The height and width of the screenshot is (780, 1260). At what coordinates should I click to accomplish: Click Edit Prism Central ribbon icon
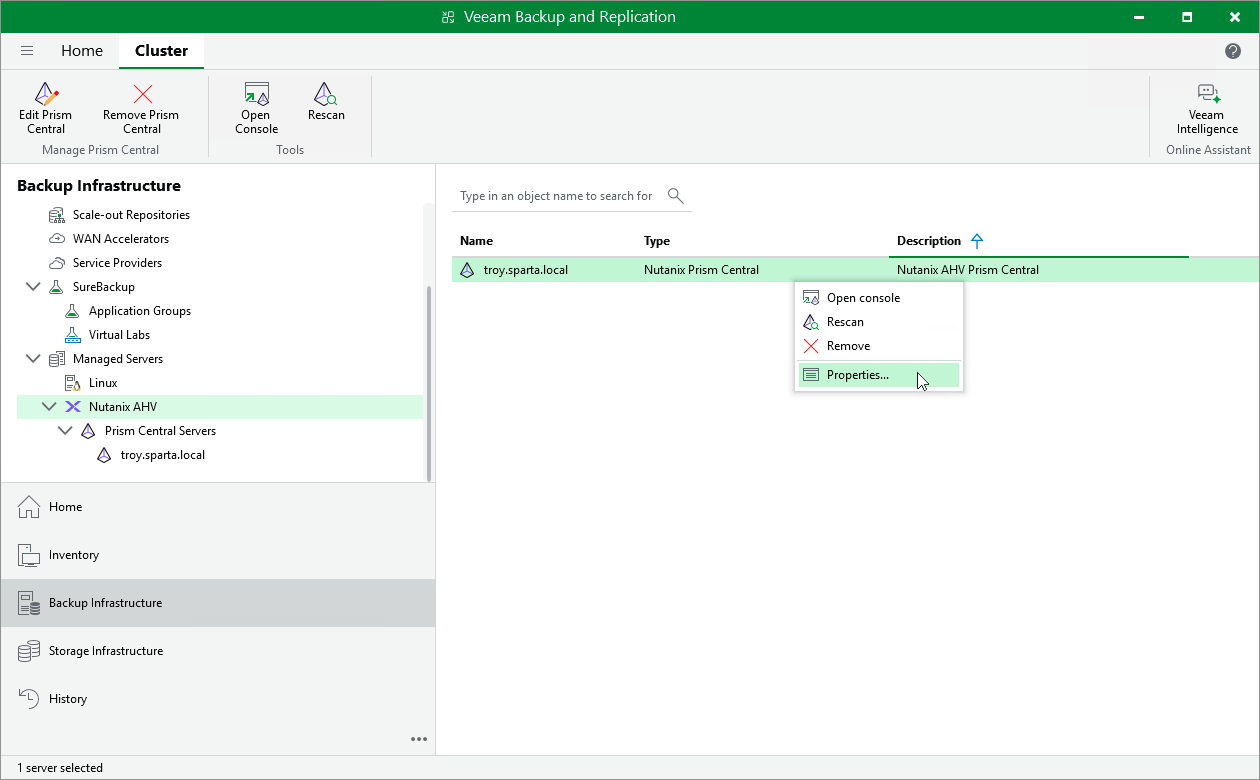(46, 95)
